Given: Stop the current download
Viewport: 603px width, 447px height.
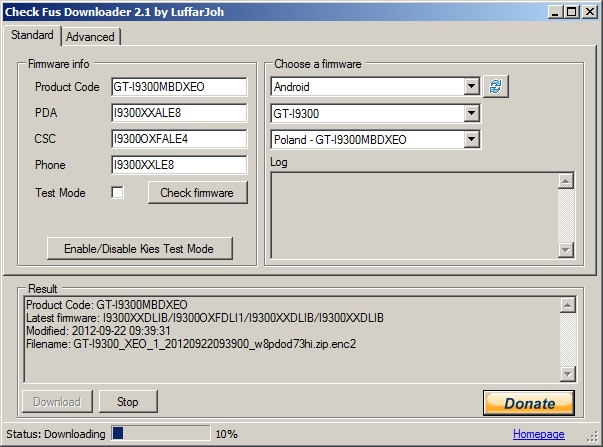Looking at the screenshot, I should click(128, 402).
